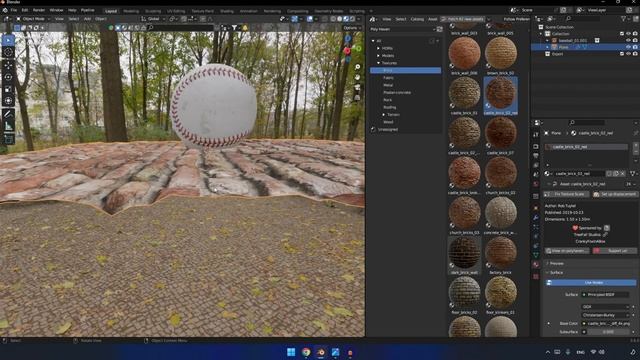The height and width of the screenshot is (360, 640).
Task: Click View on polyhaven button
Action: pos(567,251)
